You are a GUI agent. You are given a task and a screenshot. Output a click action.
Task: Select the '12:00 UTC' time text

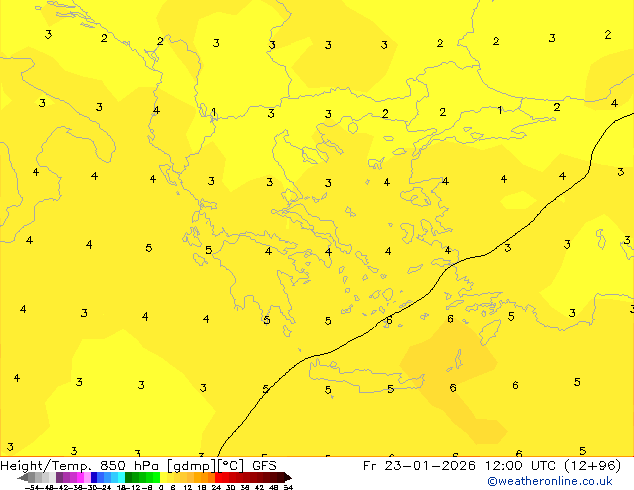(520, 466)
